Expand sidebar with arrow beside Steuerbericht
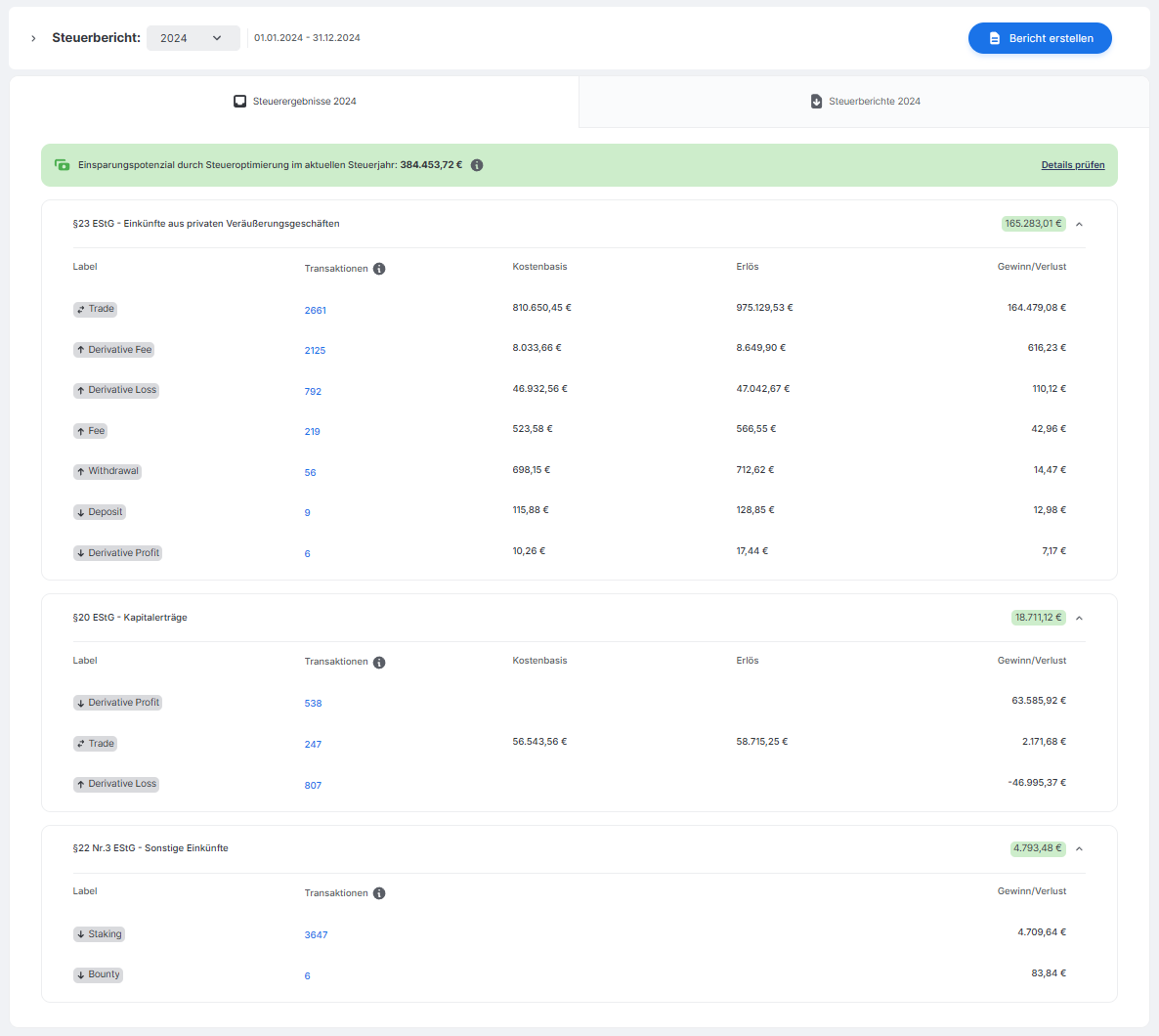The image size is (1159, 1036). tap(33, 38)
